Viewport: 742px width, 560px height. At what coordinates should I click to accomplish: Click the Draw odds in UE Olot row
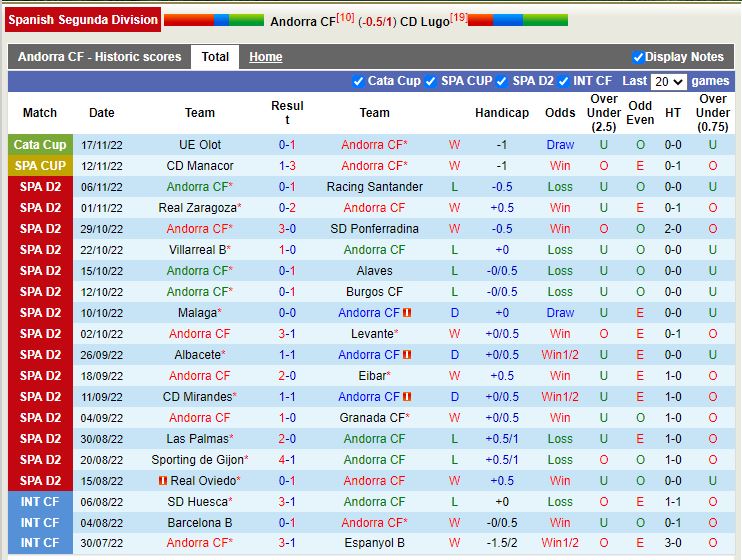point(560,145)
